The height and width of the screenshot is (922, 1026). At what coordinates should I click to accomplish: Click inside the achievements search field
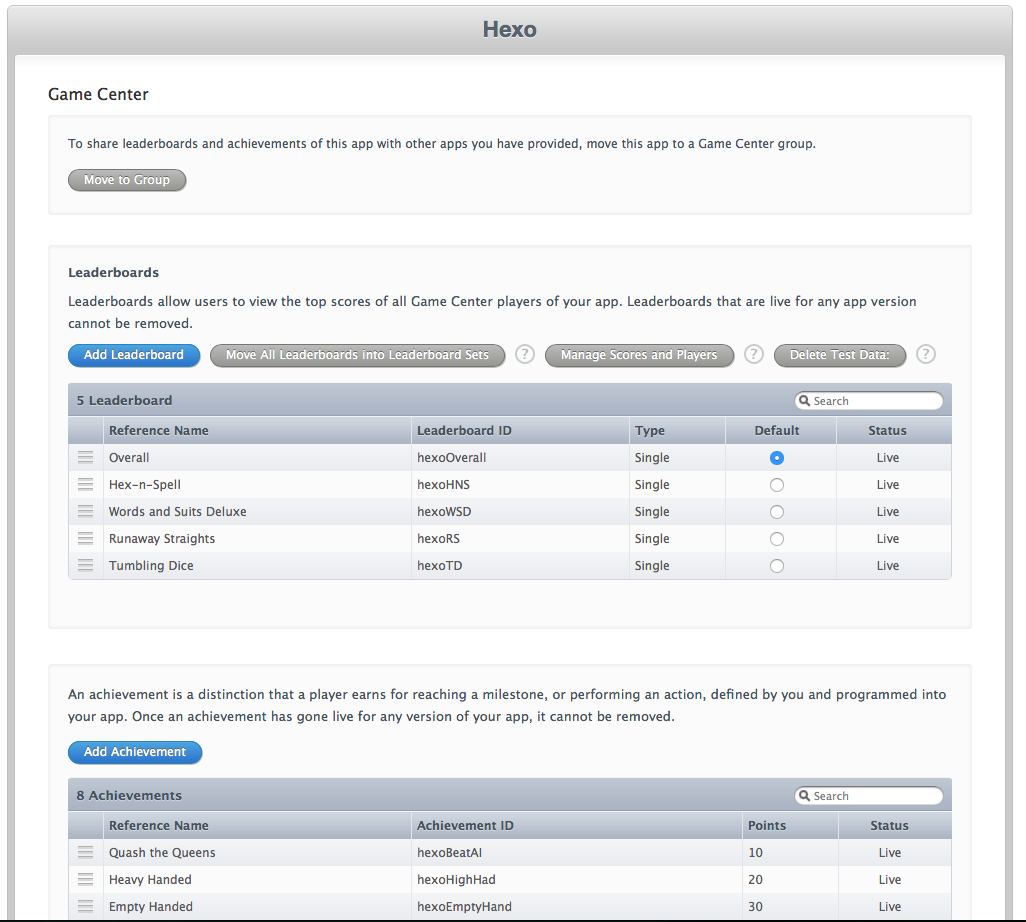pos(875,795)
